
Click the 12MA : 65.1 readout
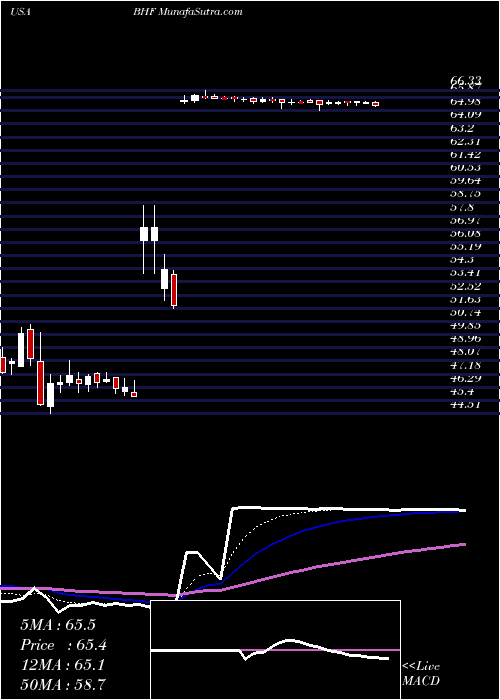(62, 665)
